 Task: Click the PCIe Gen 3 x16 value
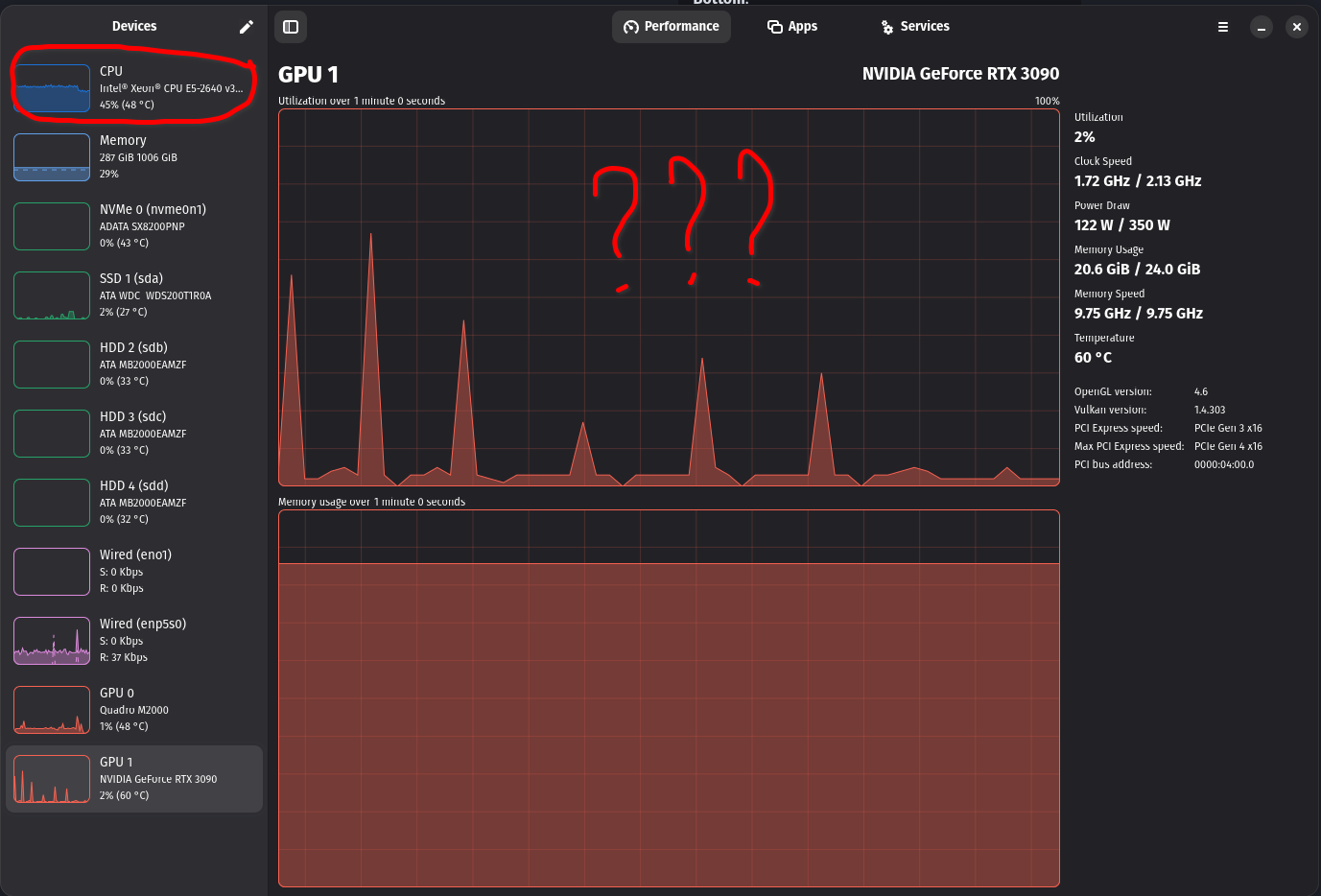pos(1228,428)
